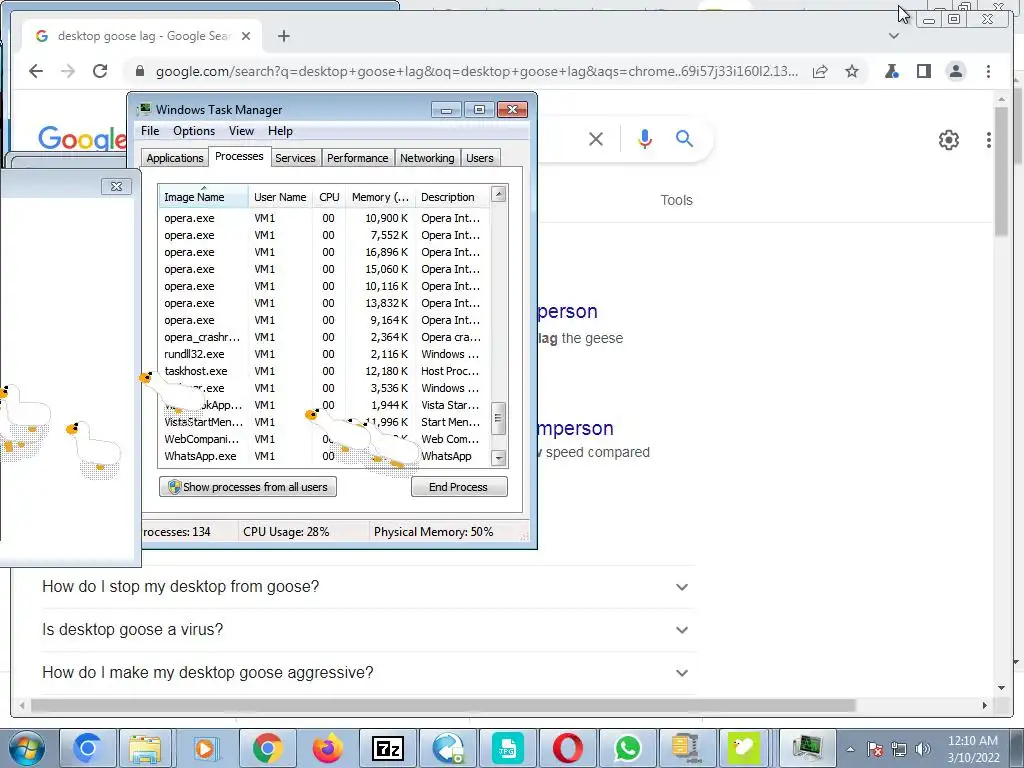Open 7-Zip taskbar icon
The image size is (1024, 768).
pos(388,748)
